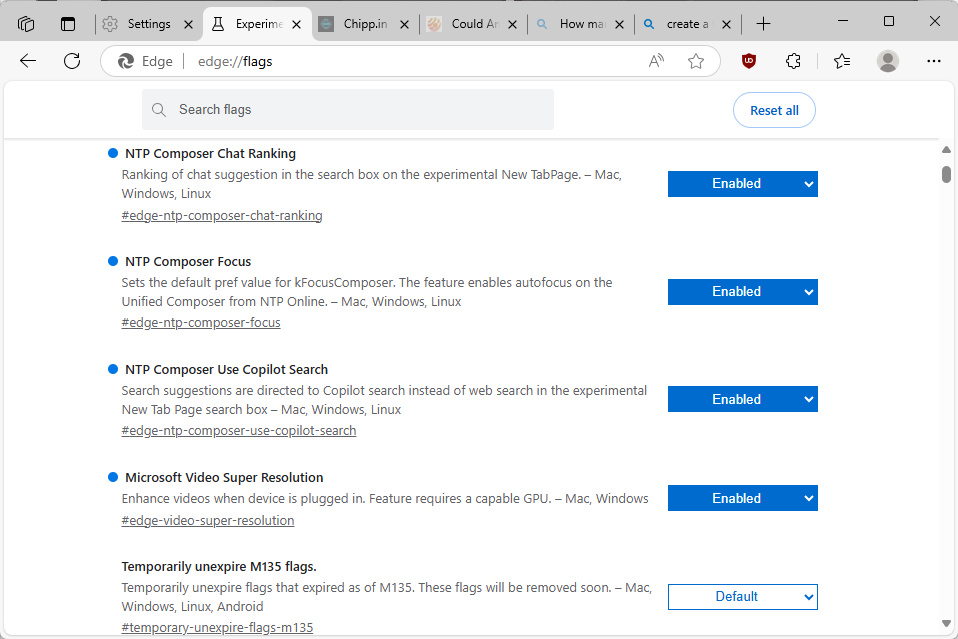This screenshot has height=639, width=958.
Task: Open the edge-ntp-composer-chat-ranking link
Action: coord(221,215)
